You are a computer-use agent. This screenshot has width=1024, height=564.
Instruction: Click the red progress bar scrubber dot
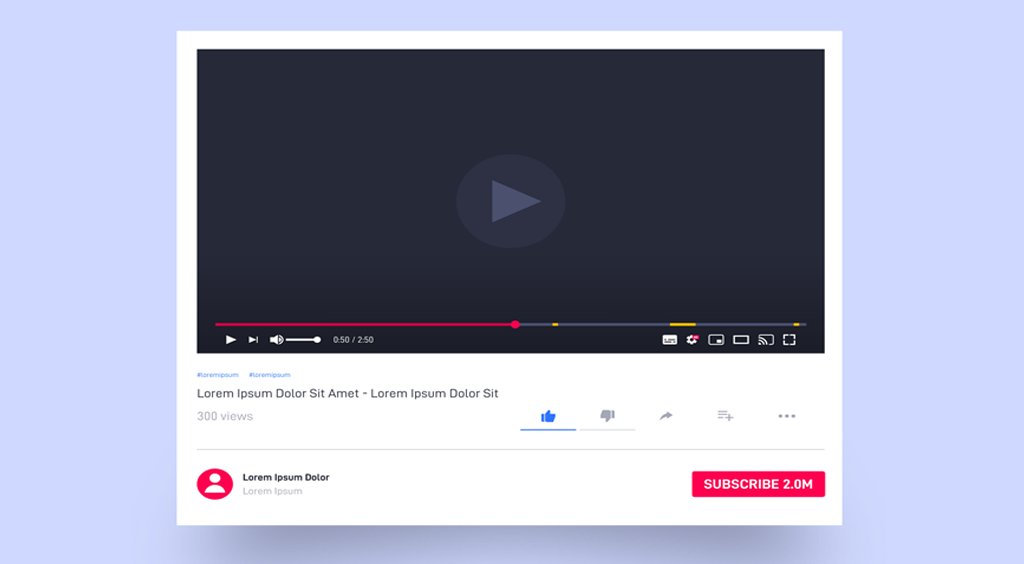click(515, 324)
